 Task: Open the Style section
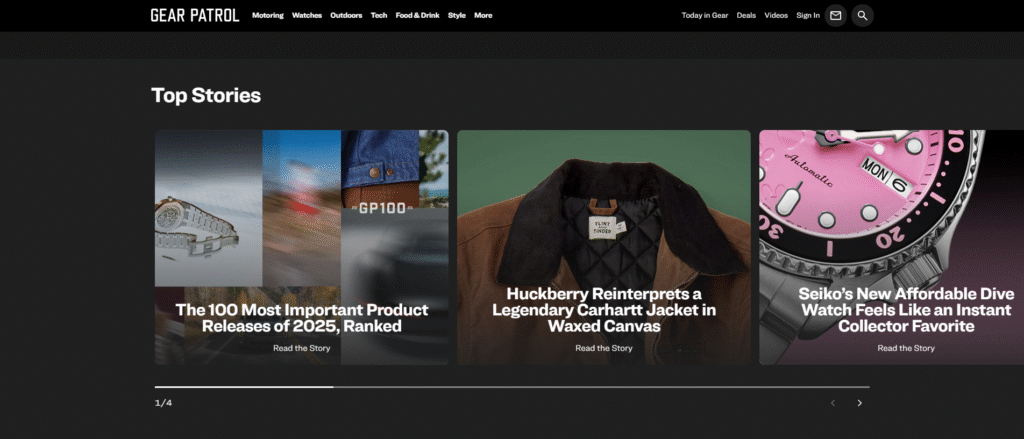pyautogui.click(x=457, y=16)
